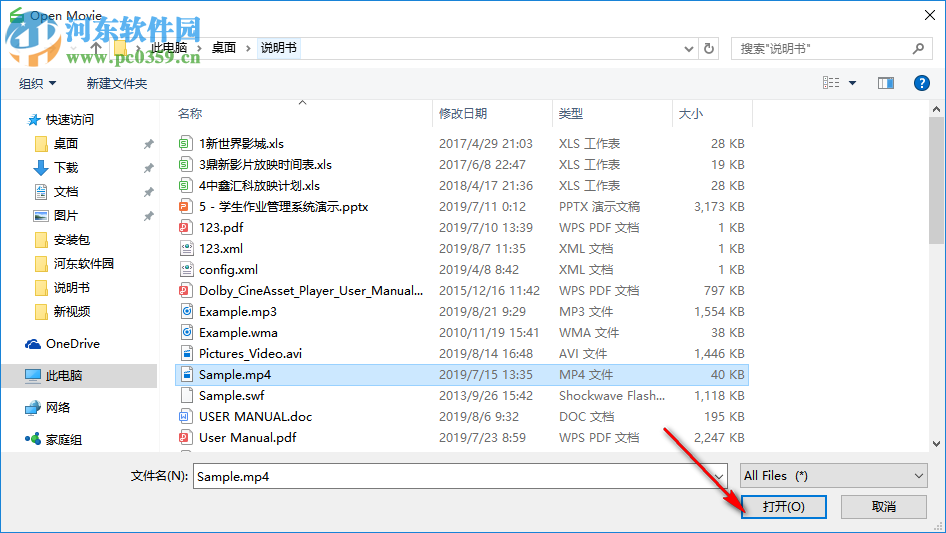Viewport: 946px width, 533px height.
Task: Select the config.xml file name
Action: tap(229, 269)
